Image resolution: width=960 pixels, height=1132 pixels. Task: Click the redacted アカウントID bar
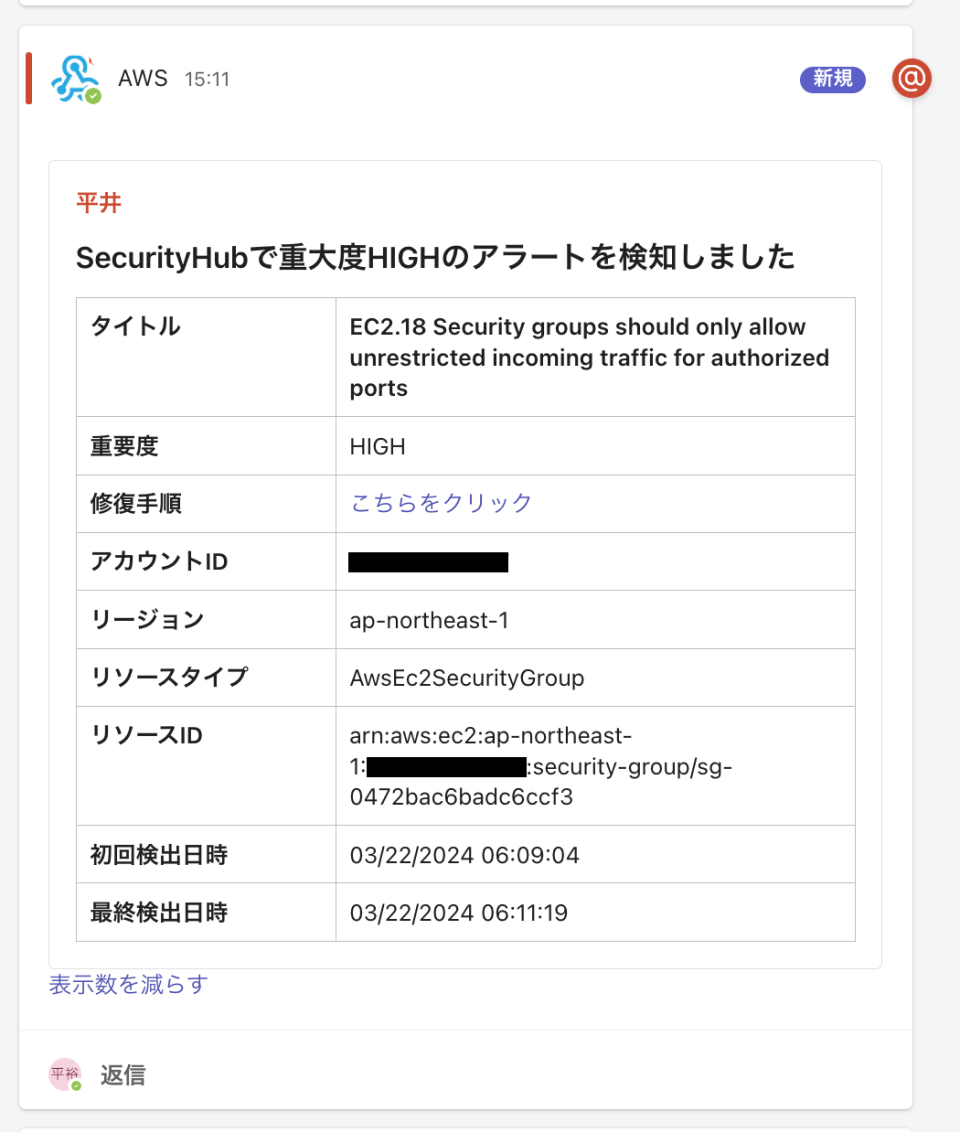click(x=429, y=562)
